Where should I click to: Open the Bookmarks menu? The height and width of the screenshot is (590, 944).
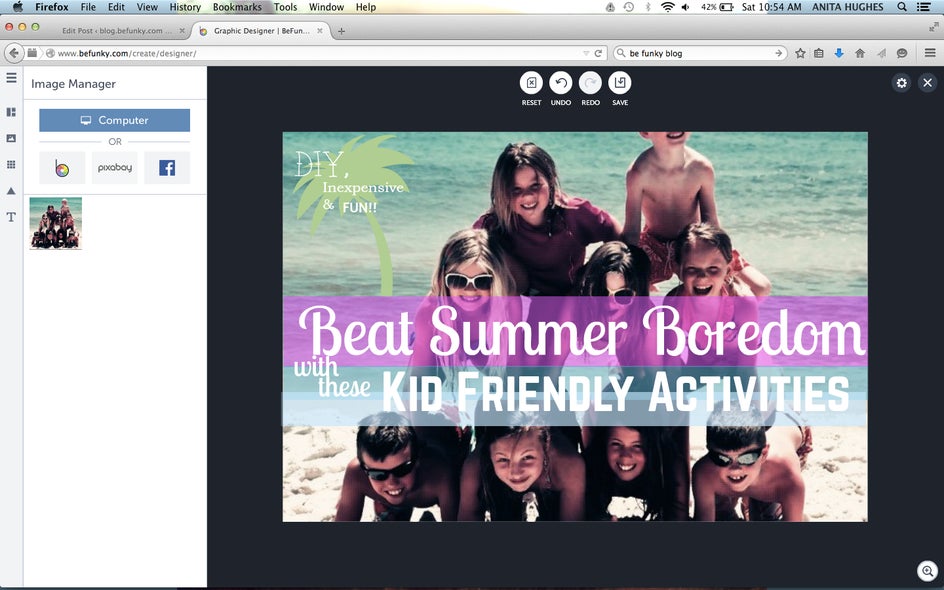coord(237,7)
